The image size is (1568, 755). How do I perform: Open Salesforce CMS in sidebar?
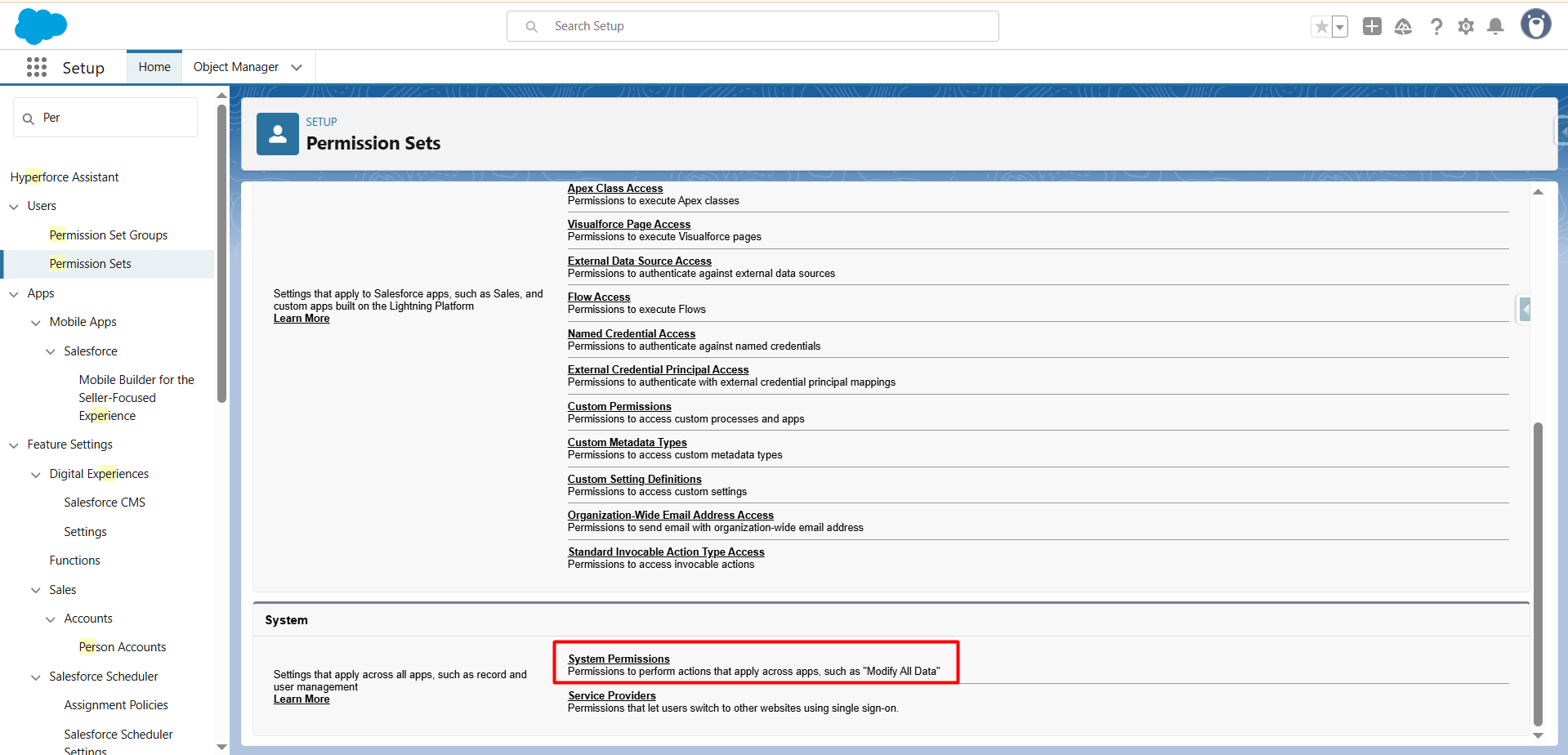[x=105, y=503]
